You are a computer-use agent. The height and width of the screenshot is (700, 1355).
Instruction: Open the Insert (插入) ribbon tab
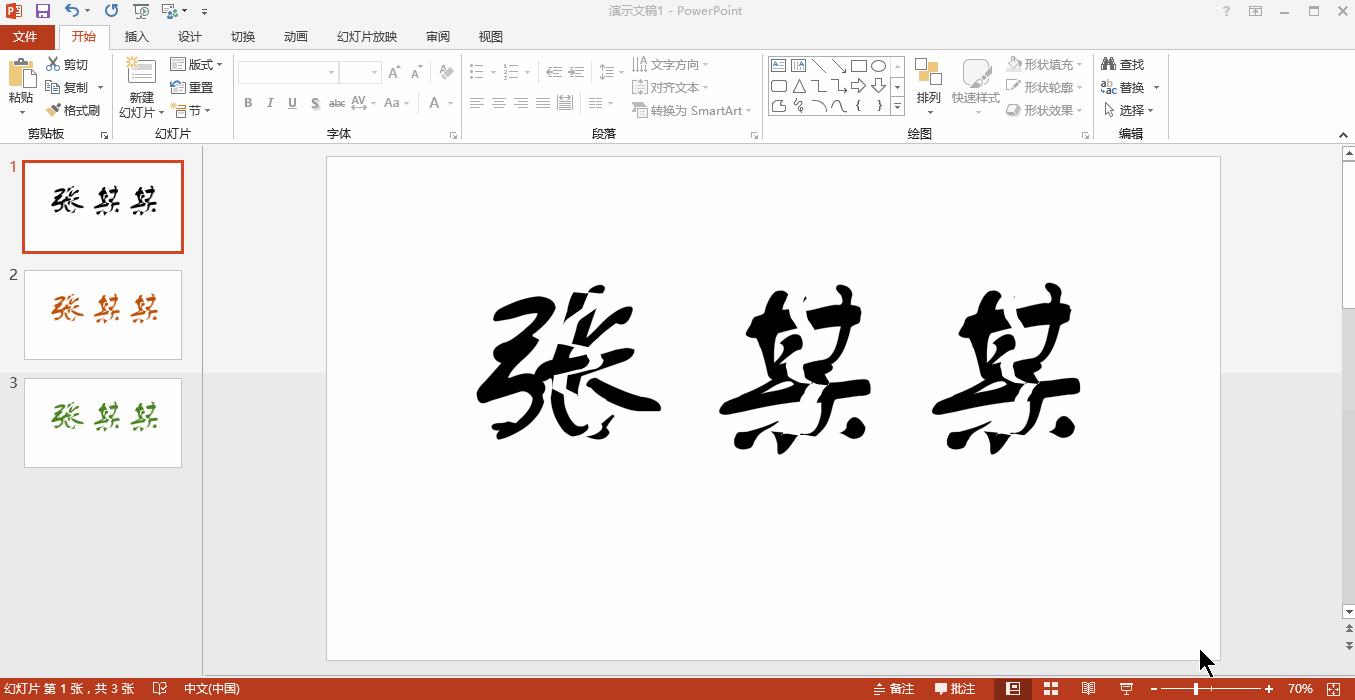136,37
